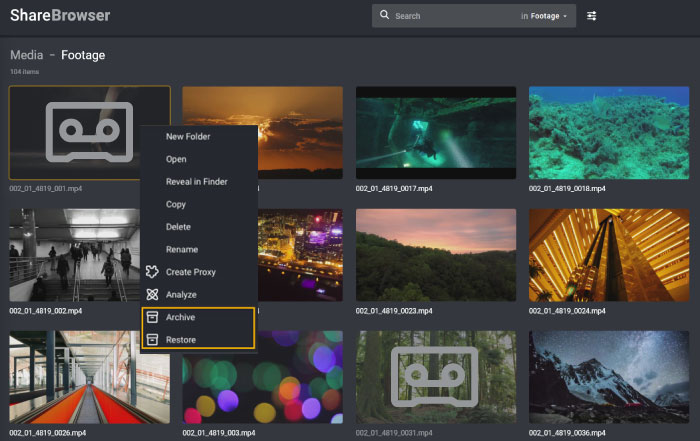Click the Footage breadcrumb
This screenshot has height=441, width=700.
(x=83, y=55)
